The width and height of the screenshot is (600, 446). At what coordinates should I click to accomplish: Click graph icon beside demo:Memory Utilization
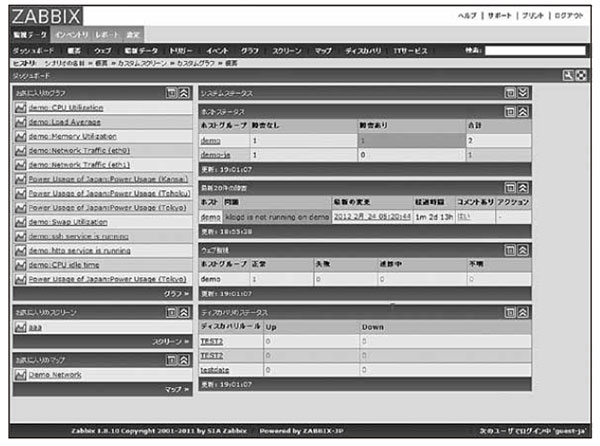(20, 136)
